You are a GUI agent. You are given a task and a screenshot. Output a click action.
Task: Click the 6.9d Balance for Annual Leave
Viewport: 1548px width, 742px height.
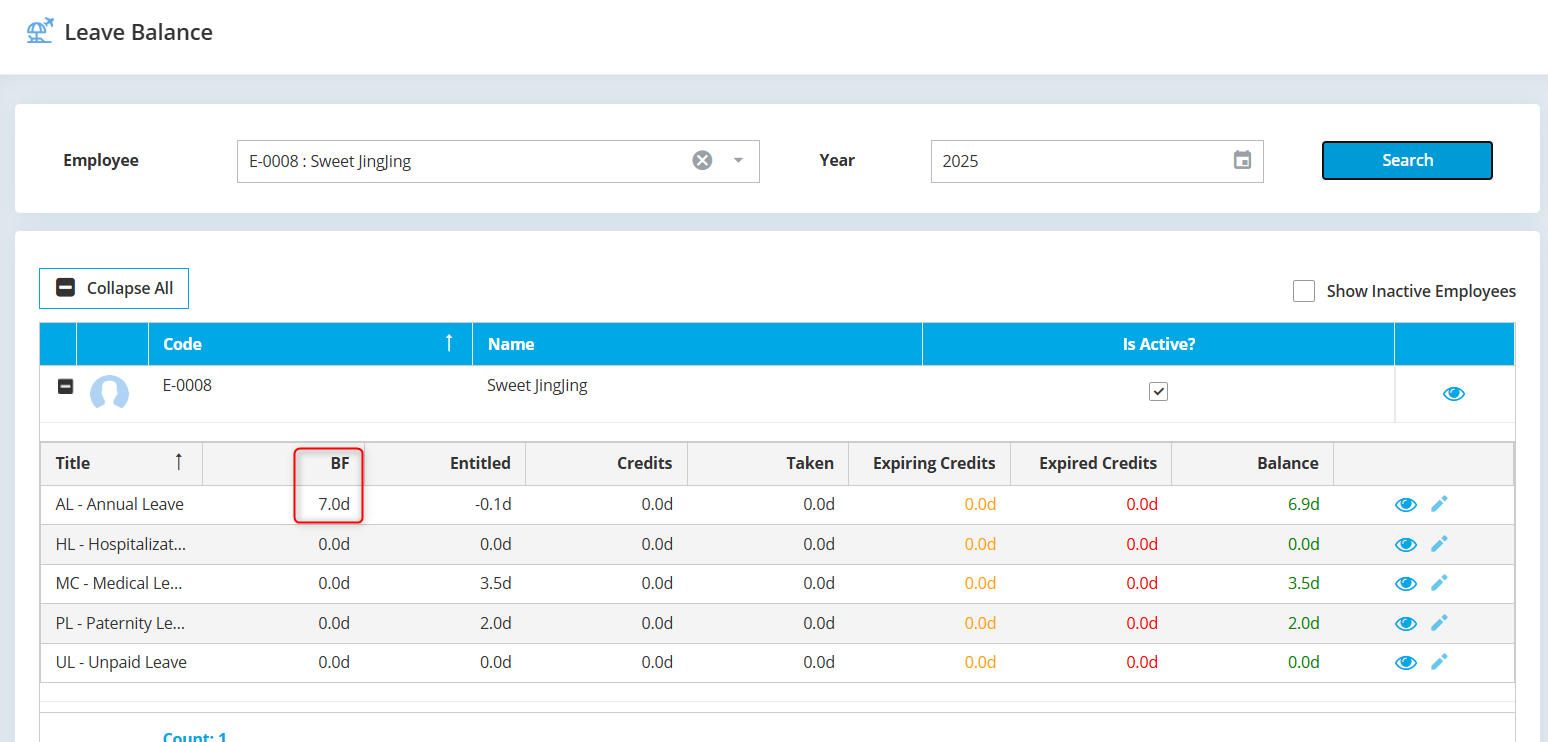[1303, 504]
